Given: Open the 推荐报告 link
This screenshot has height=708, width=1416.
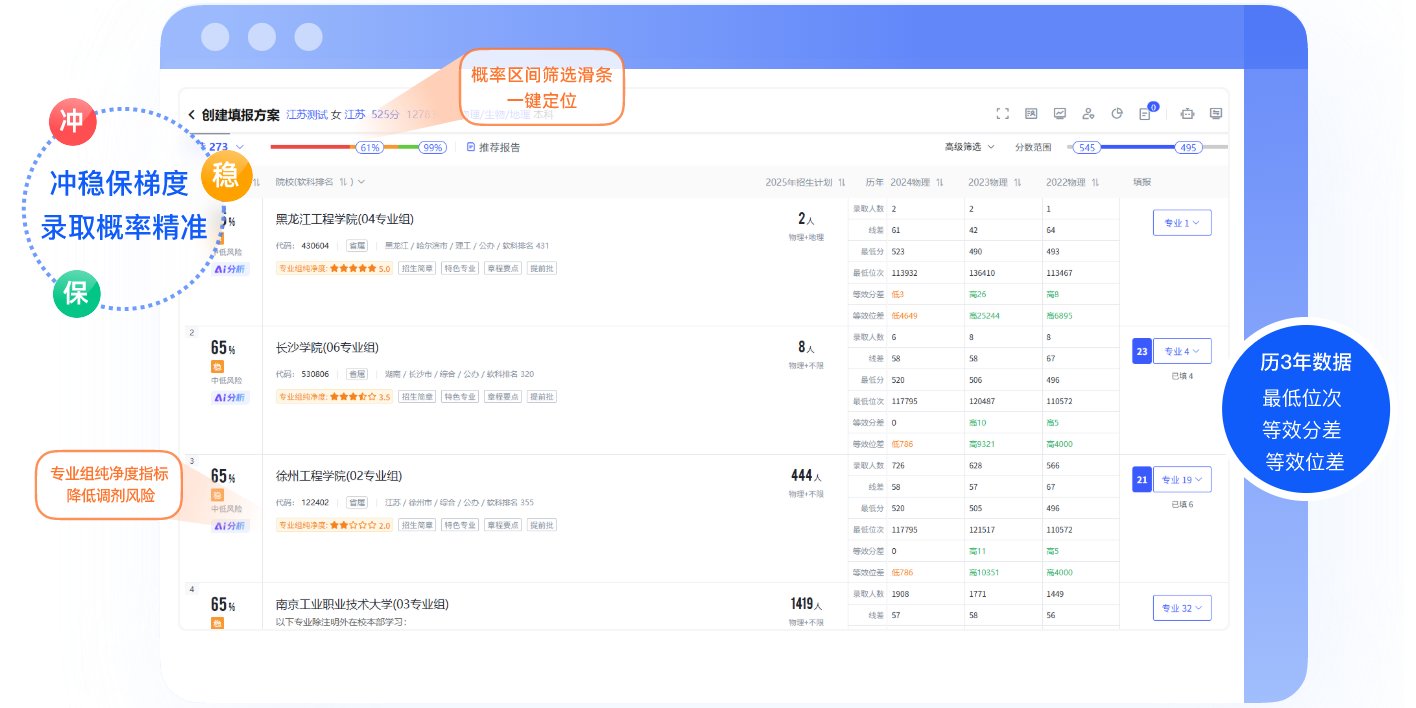Looking at the screenshot, I should tap(494, 147).
